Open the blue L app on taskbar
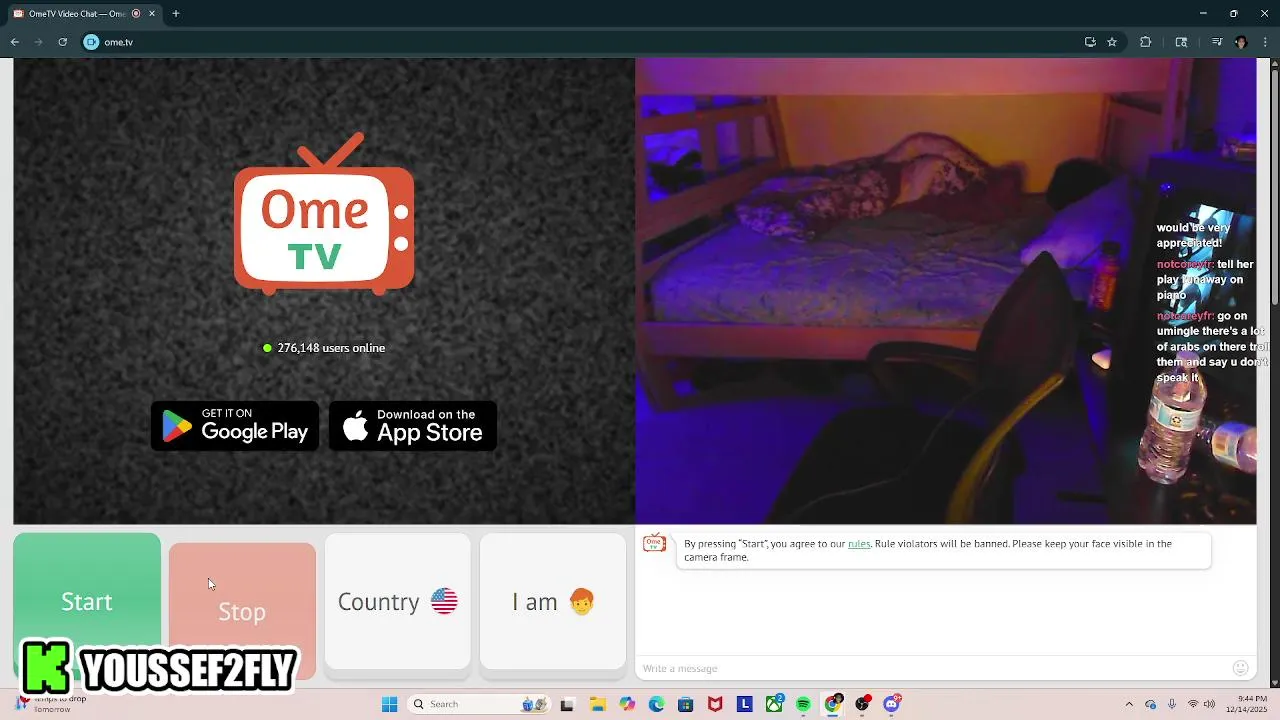This screenshot has width=1280, height=720. coord(745,704)
